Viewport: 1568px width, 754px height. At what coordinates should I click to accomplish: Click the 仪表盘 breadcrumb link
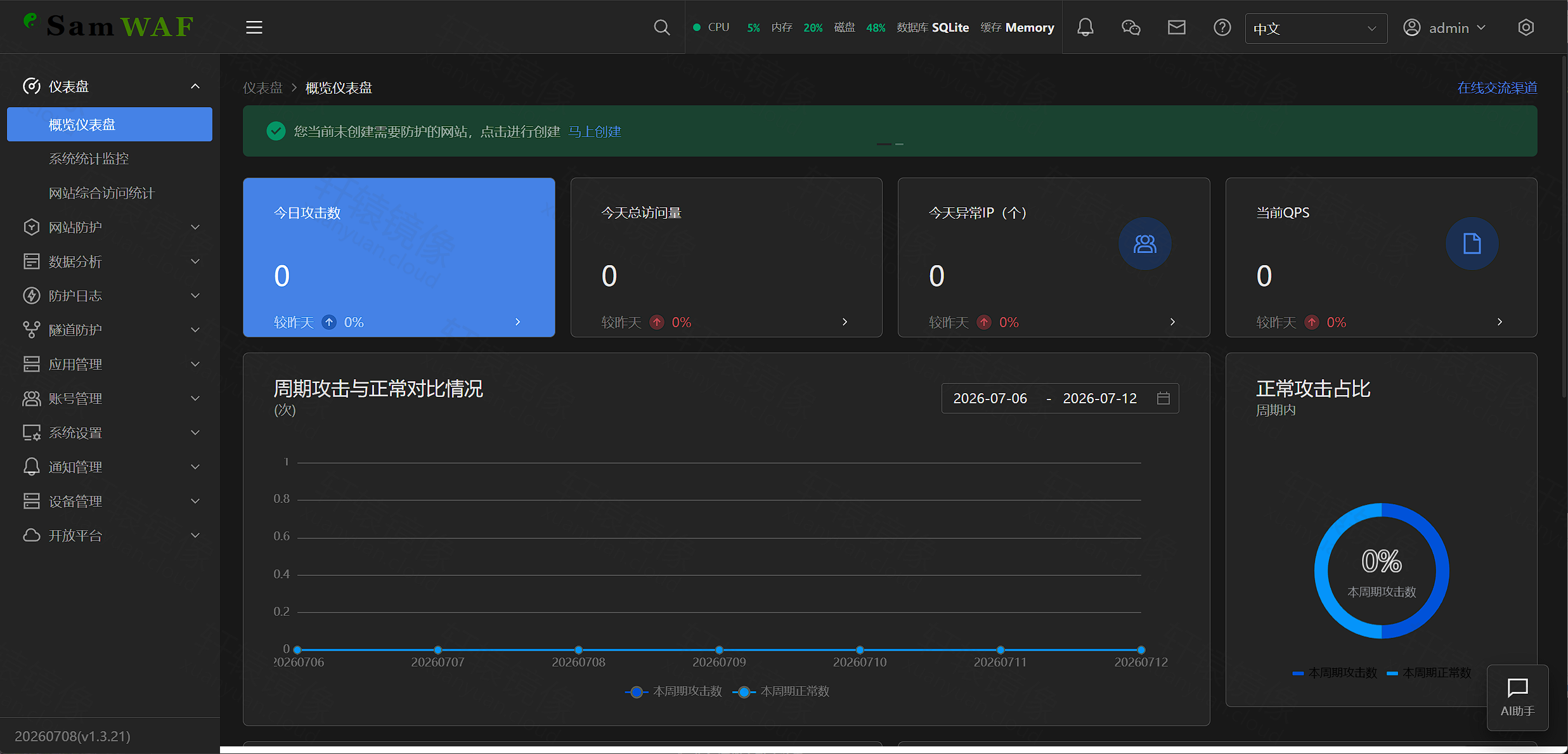pyautogui.click(x=262, y=88)
